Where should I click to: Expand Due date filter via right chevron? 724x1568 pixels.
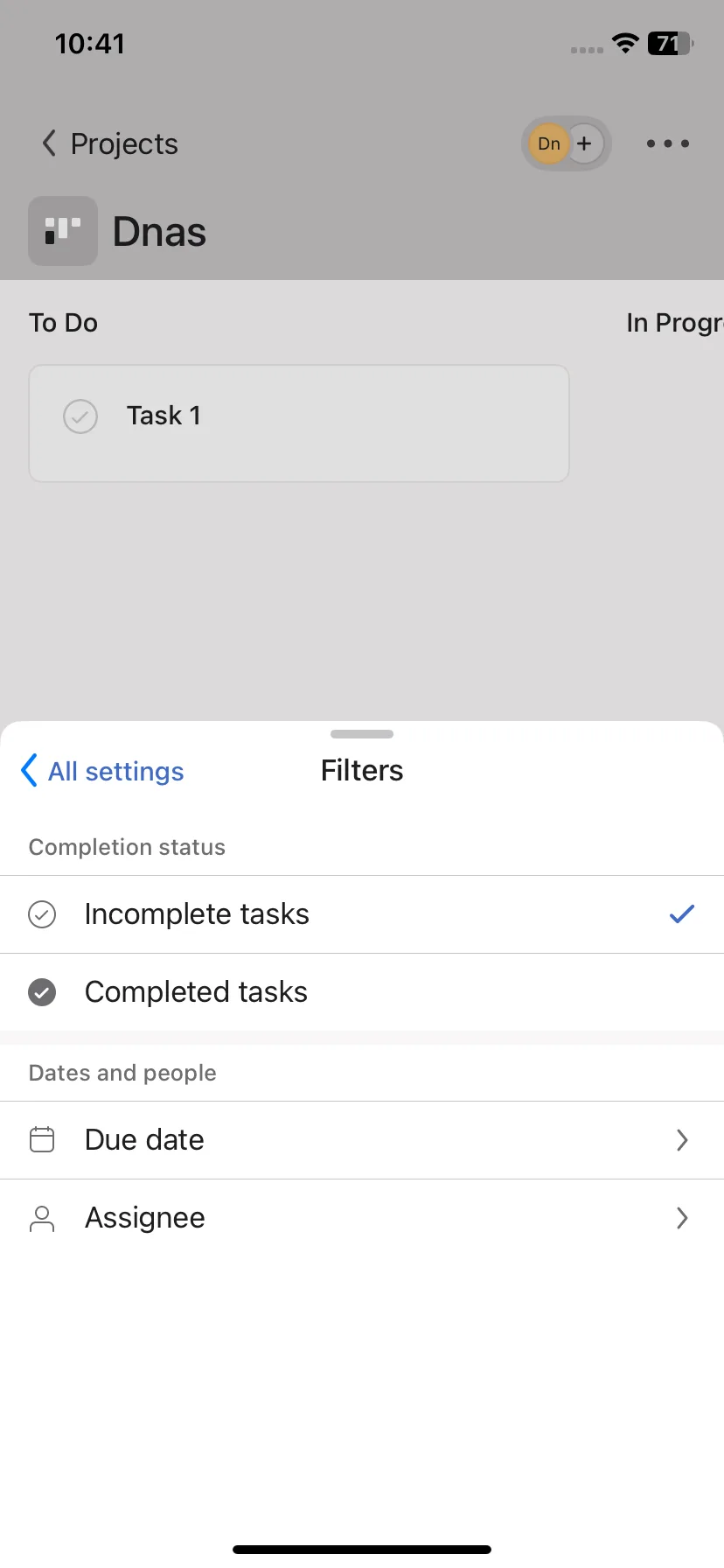pos(682,1140)
